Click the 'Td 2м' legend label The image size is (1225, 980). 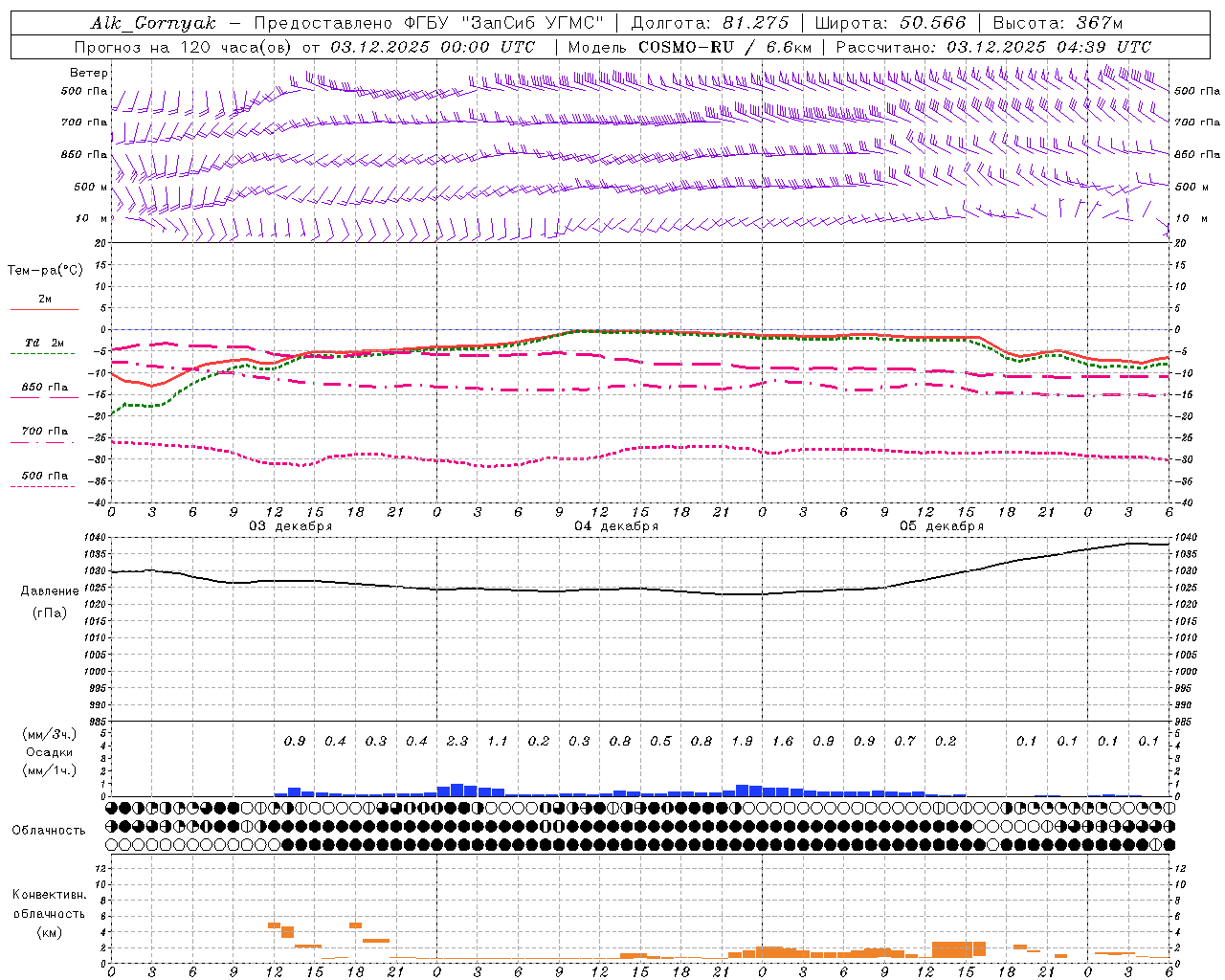click(x=44, y=343)
